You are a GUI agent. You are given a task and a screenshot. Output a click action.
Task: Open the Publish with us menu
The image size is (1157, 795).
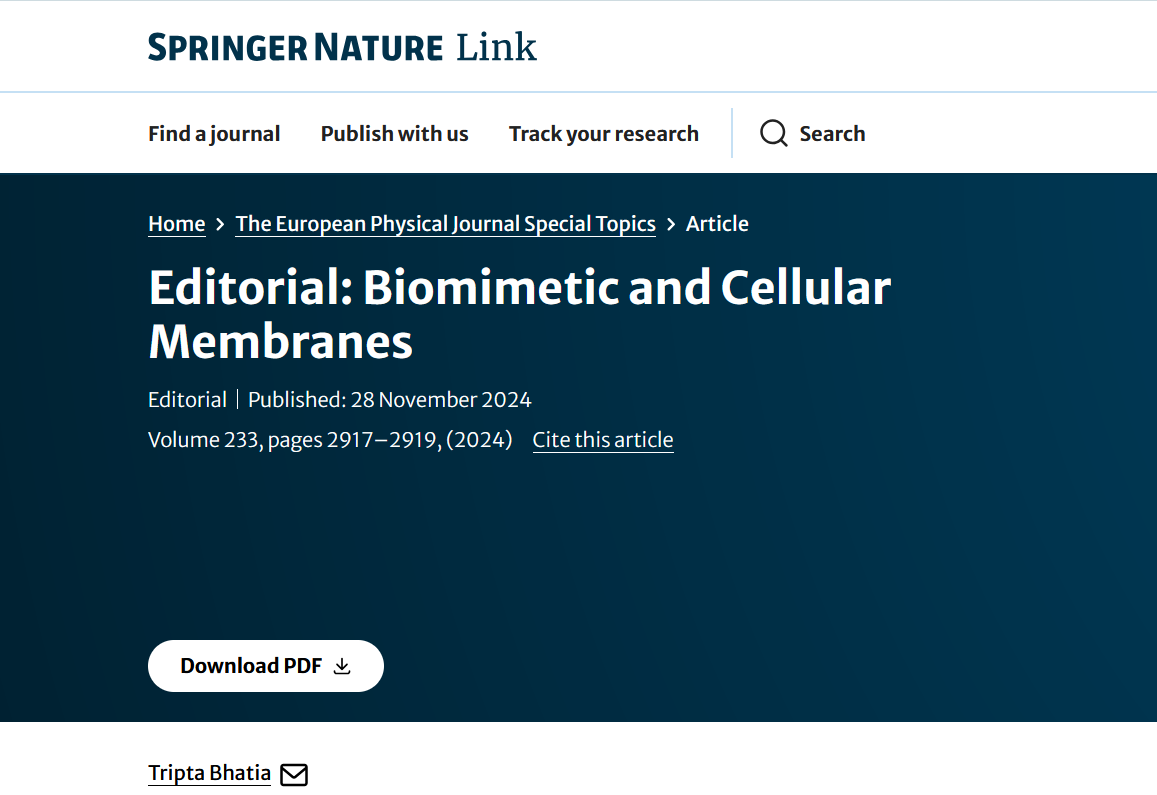click(x=395, y=134)
